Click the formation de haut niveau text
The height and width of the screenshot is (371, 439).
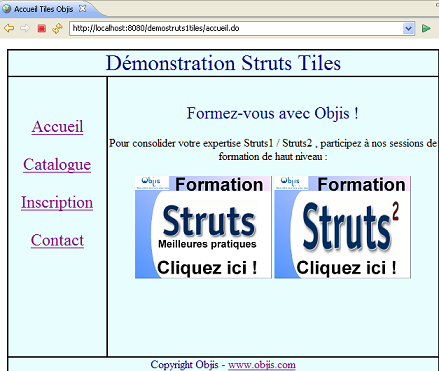pyautogui.click(x=273, y=156)
